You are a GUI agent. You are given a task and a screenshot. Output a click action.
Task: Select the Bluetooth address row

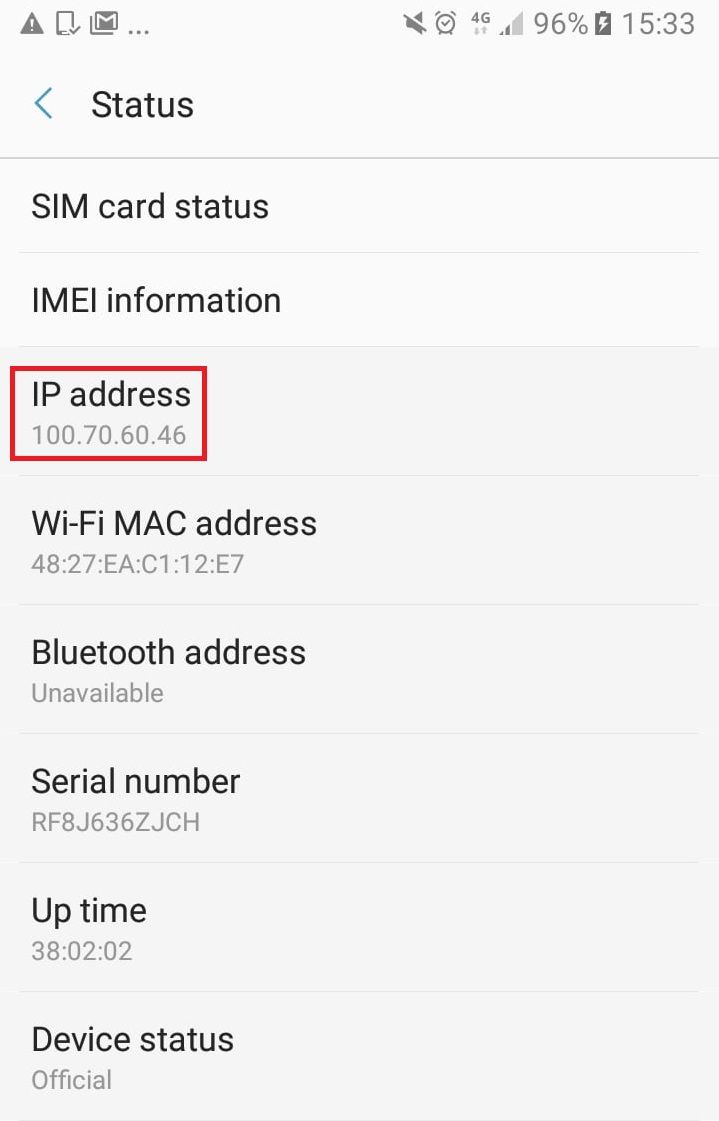pos(360,669)
